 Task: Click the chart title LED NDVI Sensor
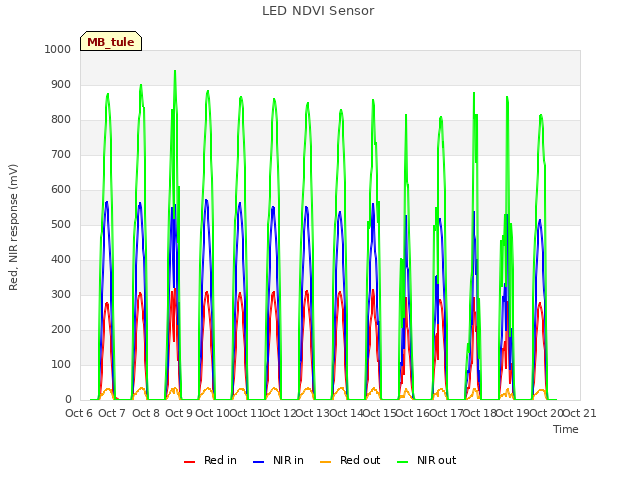pos(318,11)
